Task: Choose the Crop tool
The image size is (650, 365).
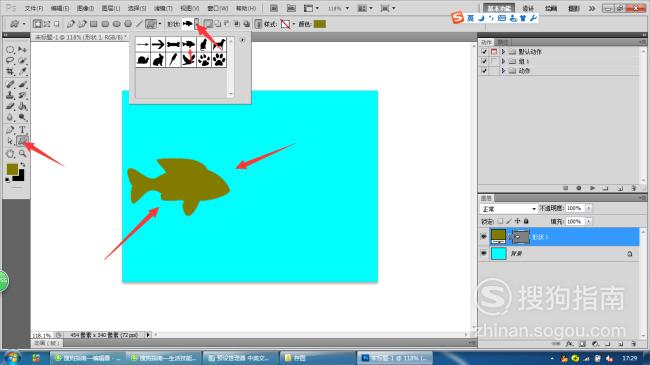Action: tap(10, 72)
